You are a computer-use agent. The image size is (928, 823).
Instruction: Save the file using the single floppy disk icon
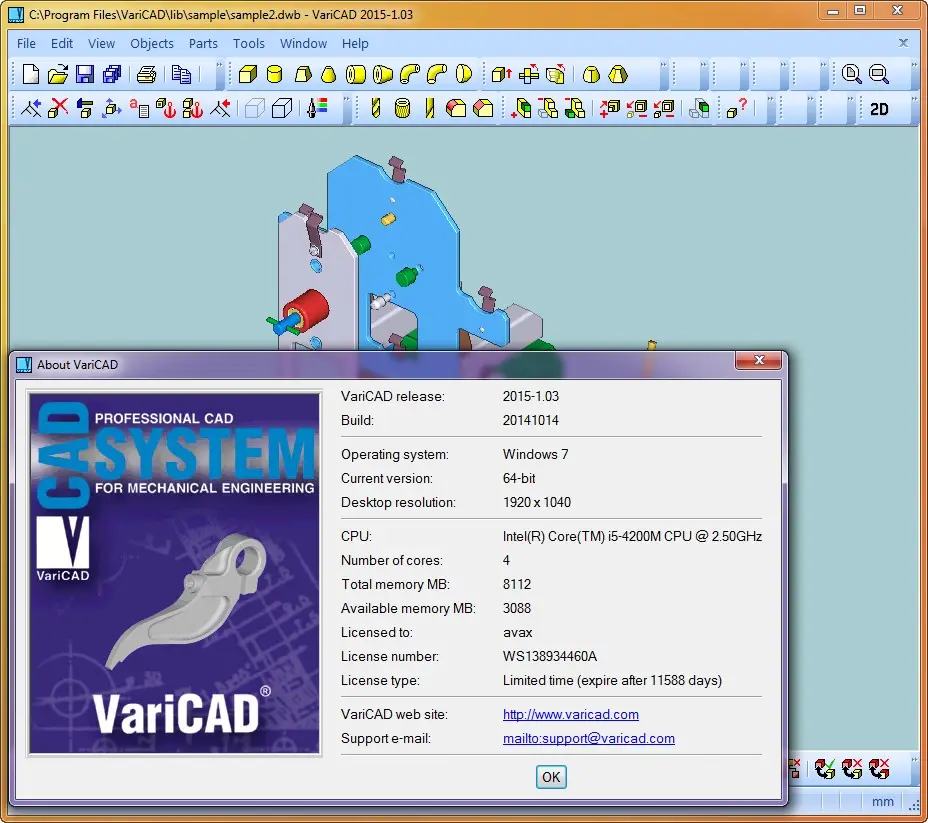coord(85,75)
